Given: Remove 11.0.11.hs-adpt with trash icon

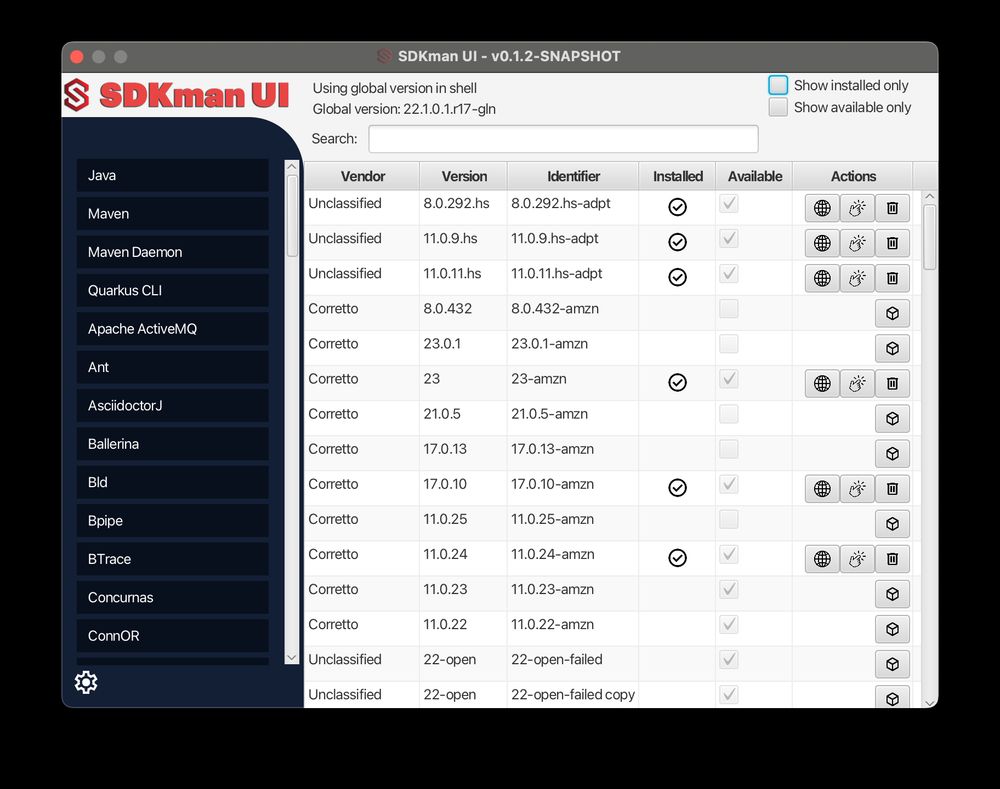Looking at the screenshot, I should click(x=892, y=278).
